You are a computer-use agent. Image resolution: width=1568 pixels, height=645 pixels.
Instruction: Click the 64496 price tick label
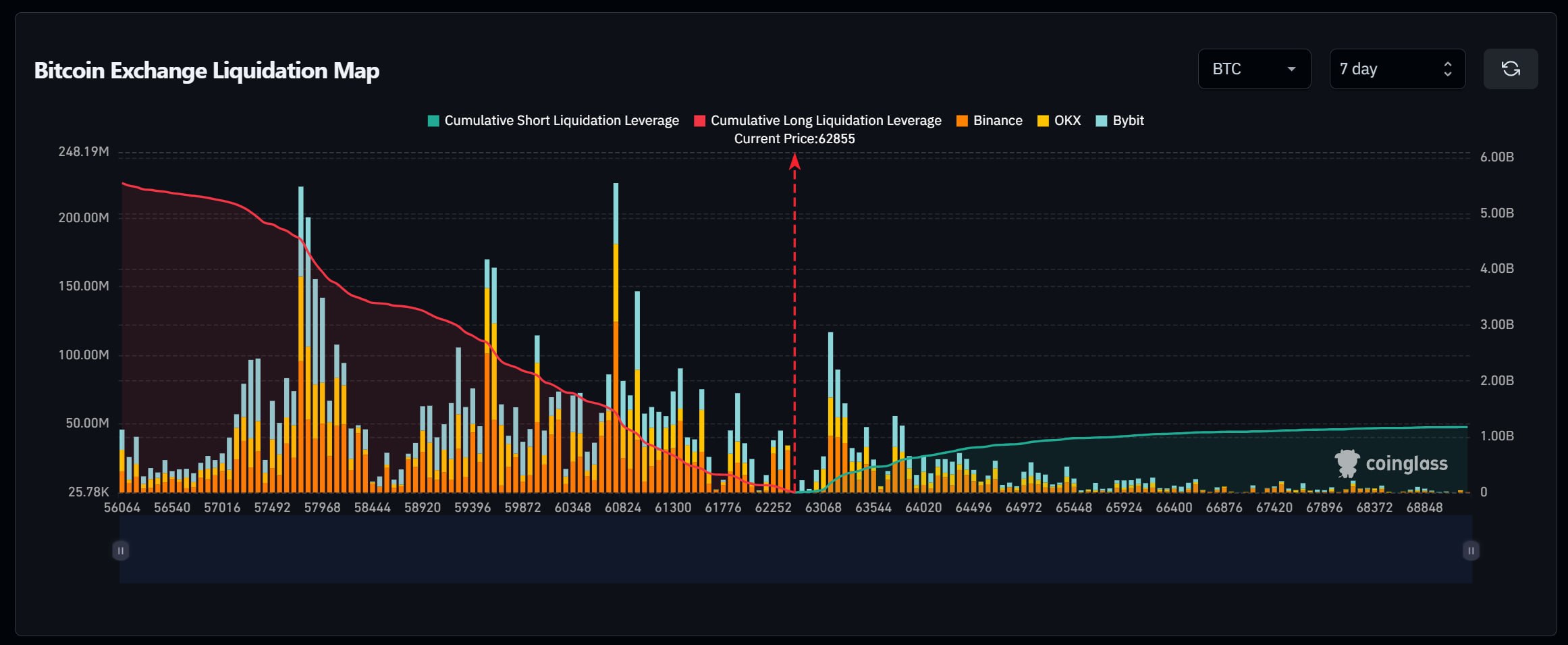[x=973, y=507]
